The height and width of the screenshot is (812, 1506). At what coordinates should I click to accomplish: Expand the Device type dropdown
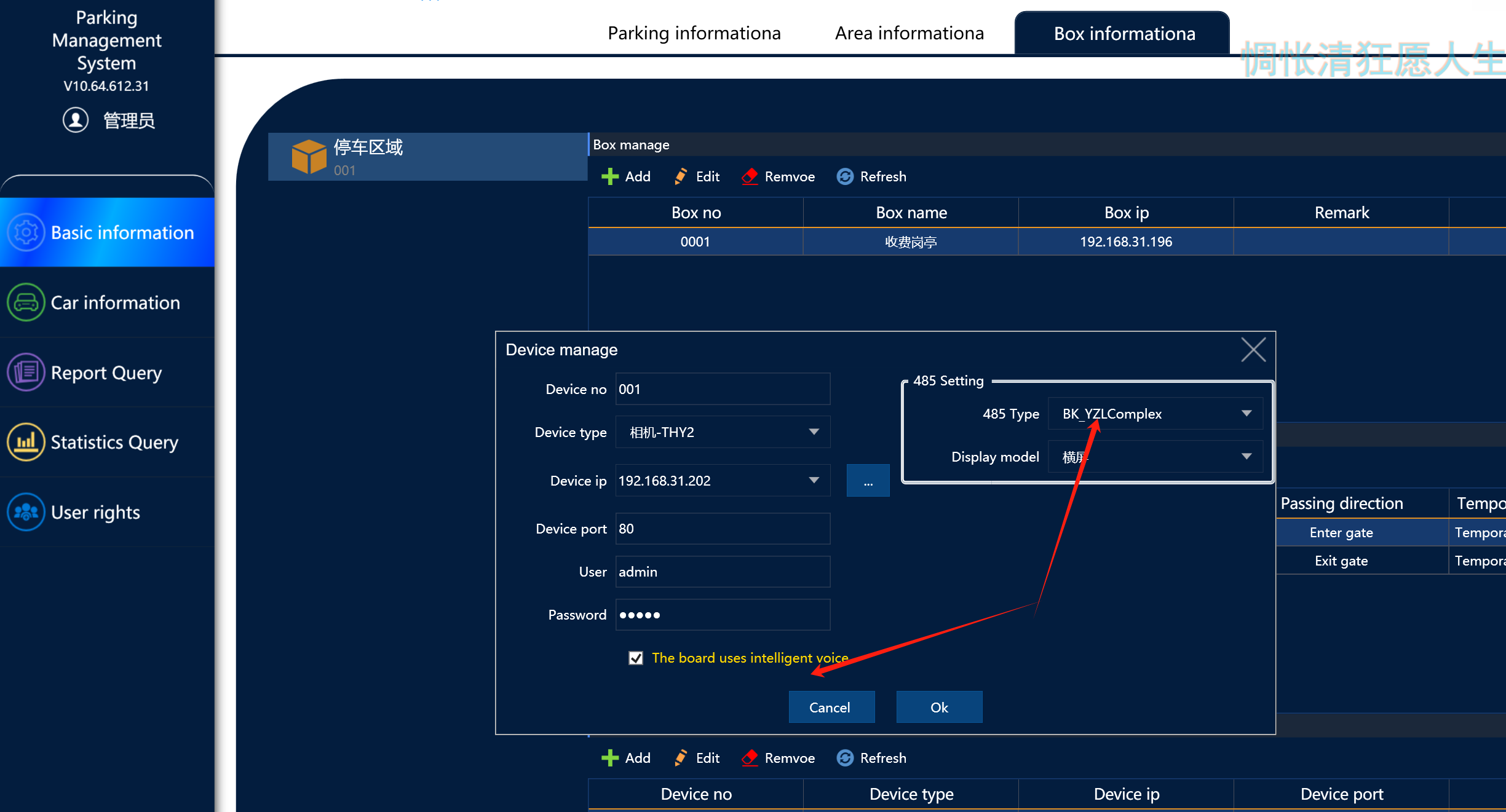point(814,432)
